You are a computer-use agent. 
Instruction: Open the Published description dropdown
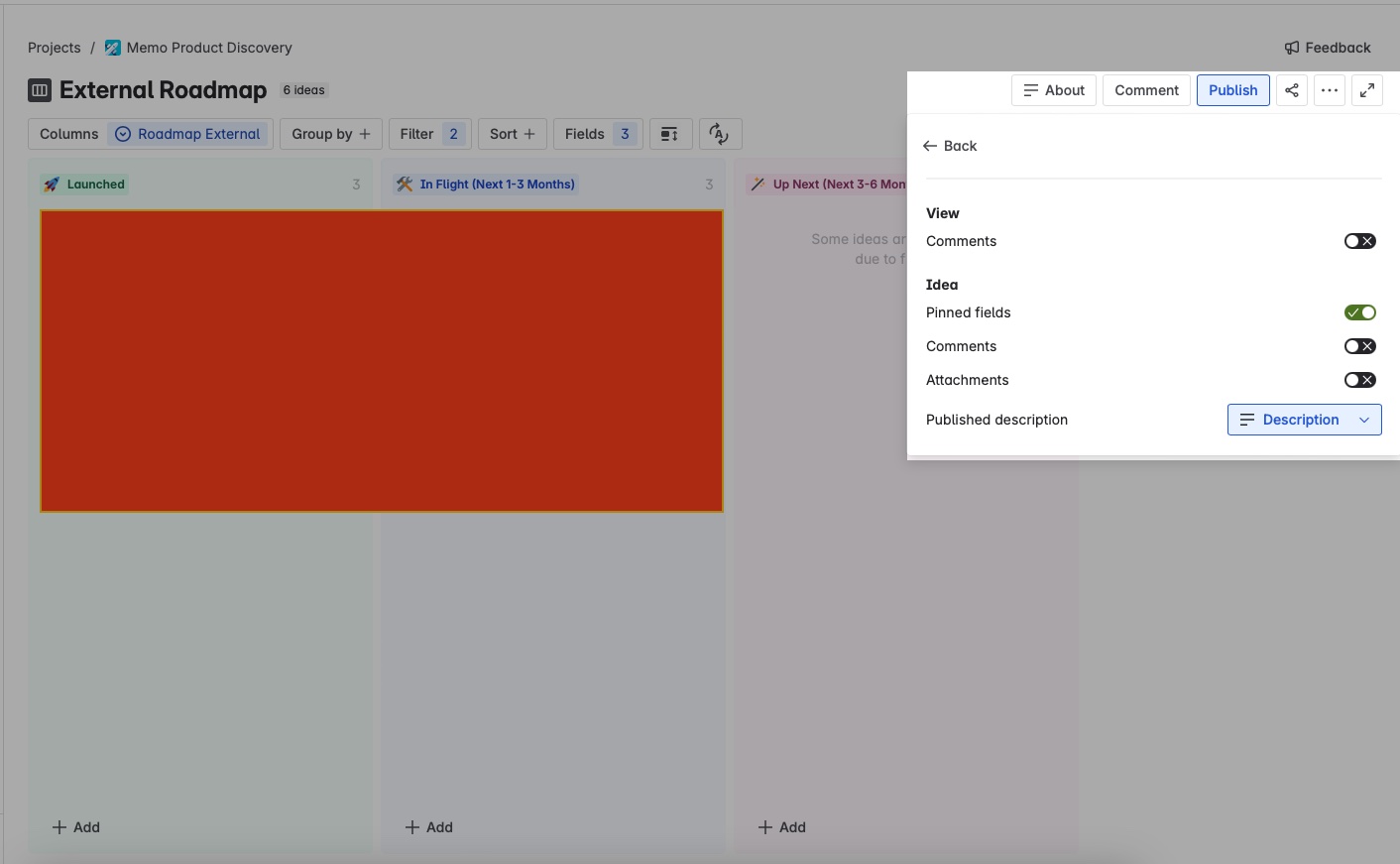pyautogui.click(x=1305, y=420)
